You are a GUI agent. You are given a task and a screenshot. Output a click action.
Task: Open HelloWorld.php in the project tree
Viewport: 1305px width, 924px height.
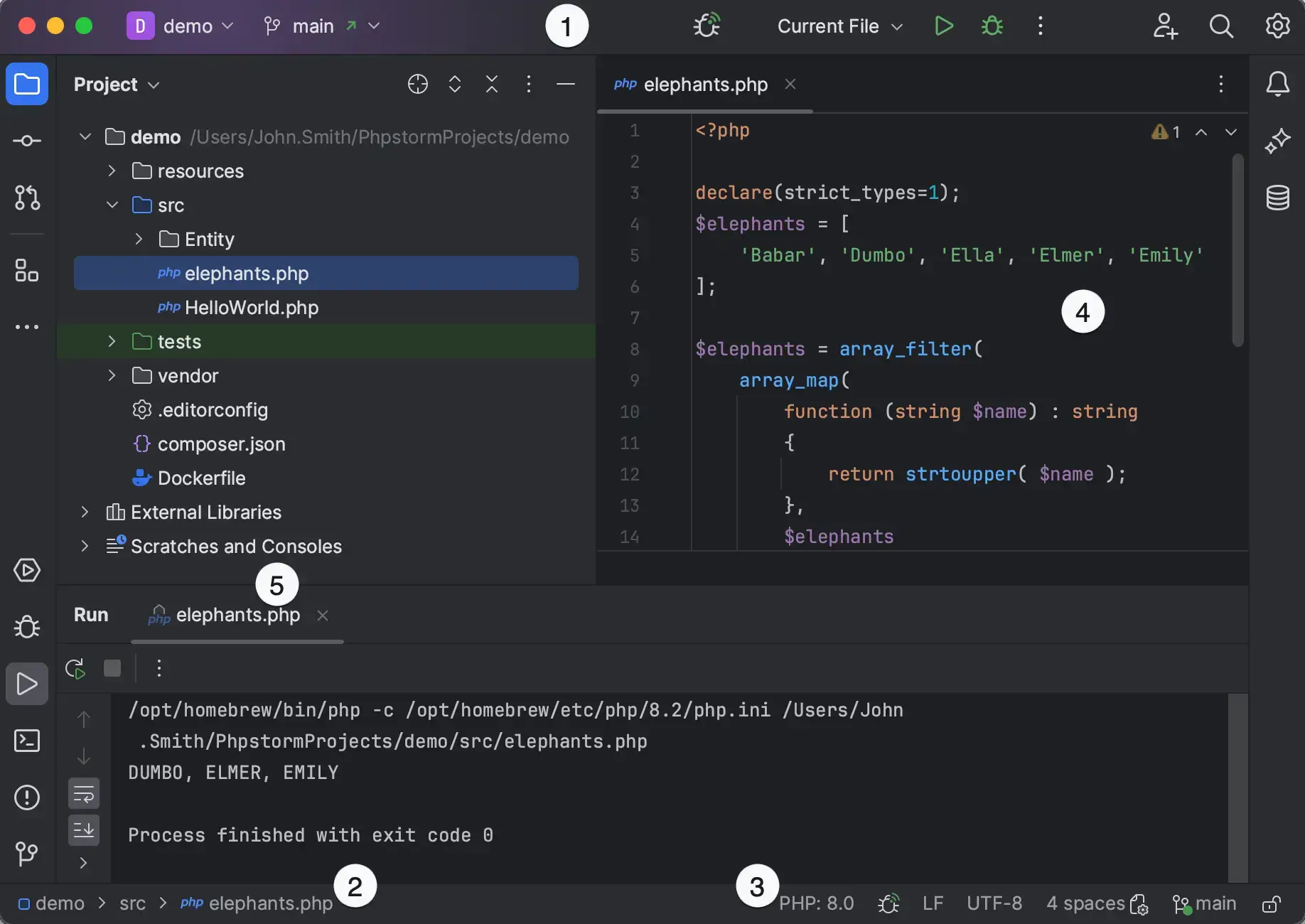tap(251, 308)
